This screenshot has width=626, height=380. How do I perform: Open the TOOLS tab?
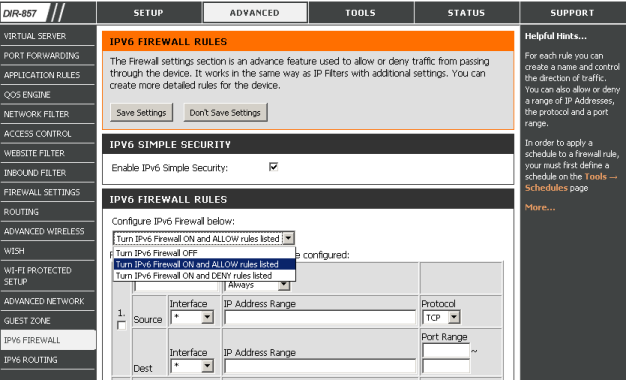pyautogui.click(x=361, y=12)
